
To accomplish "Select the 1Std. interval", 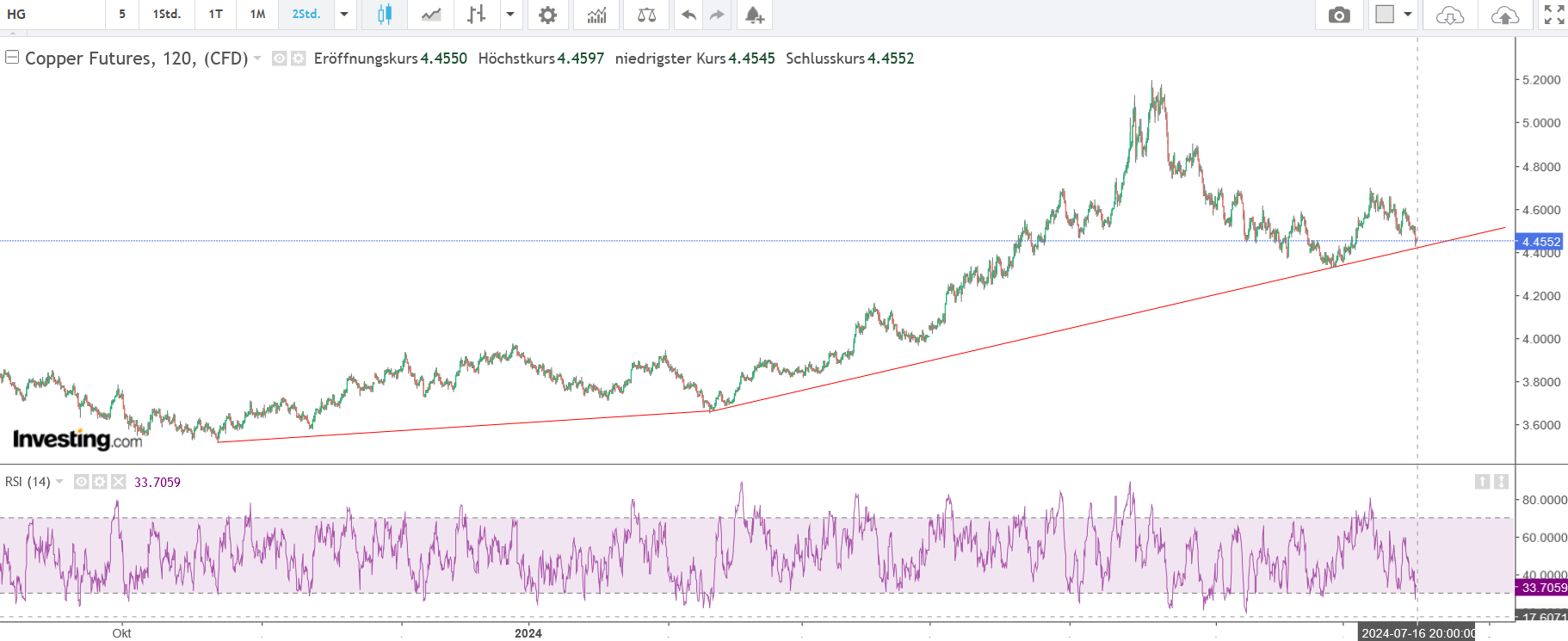I will tap(166, 15).
